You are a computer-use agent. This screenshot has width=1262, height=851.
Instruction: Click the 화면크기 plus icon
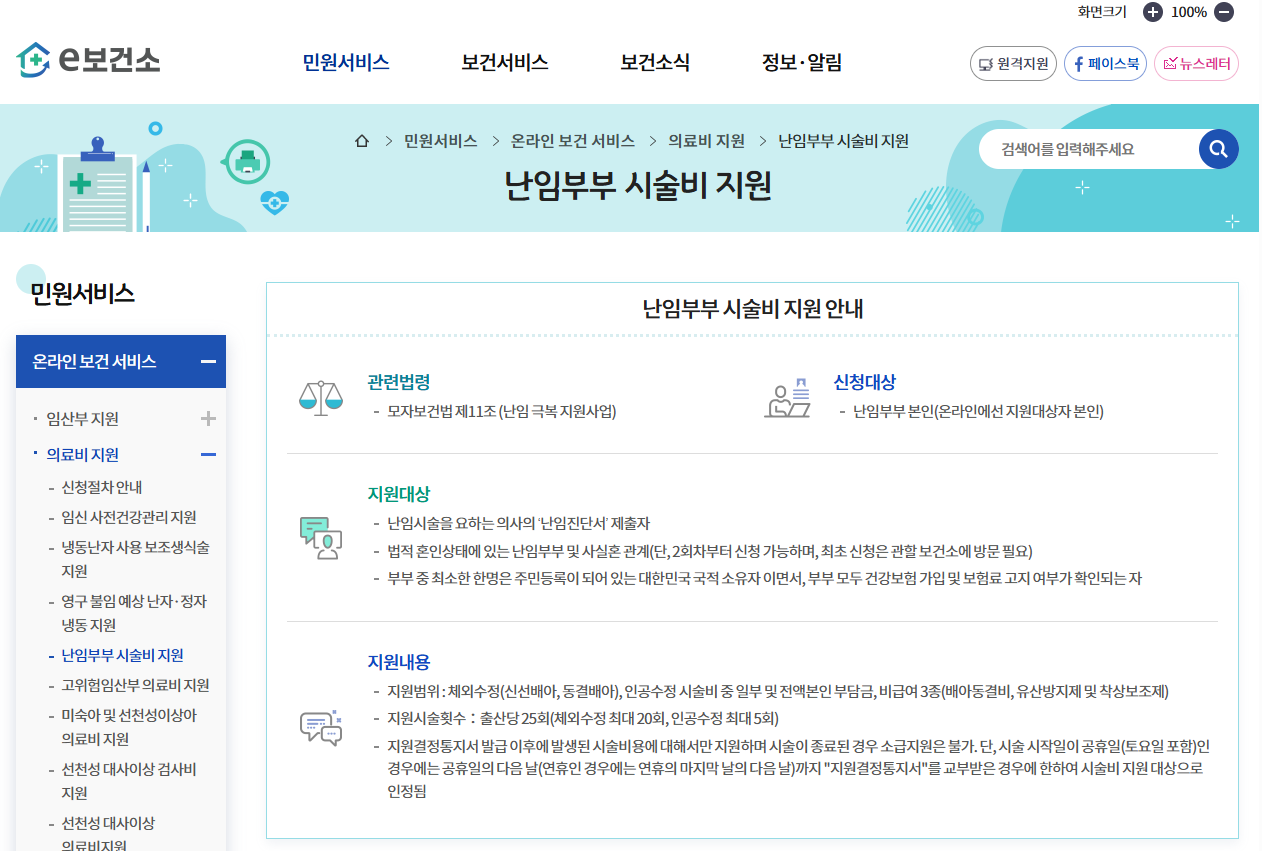1151,12
